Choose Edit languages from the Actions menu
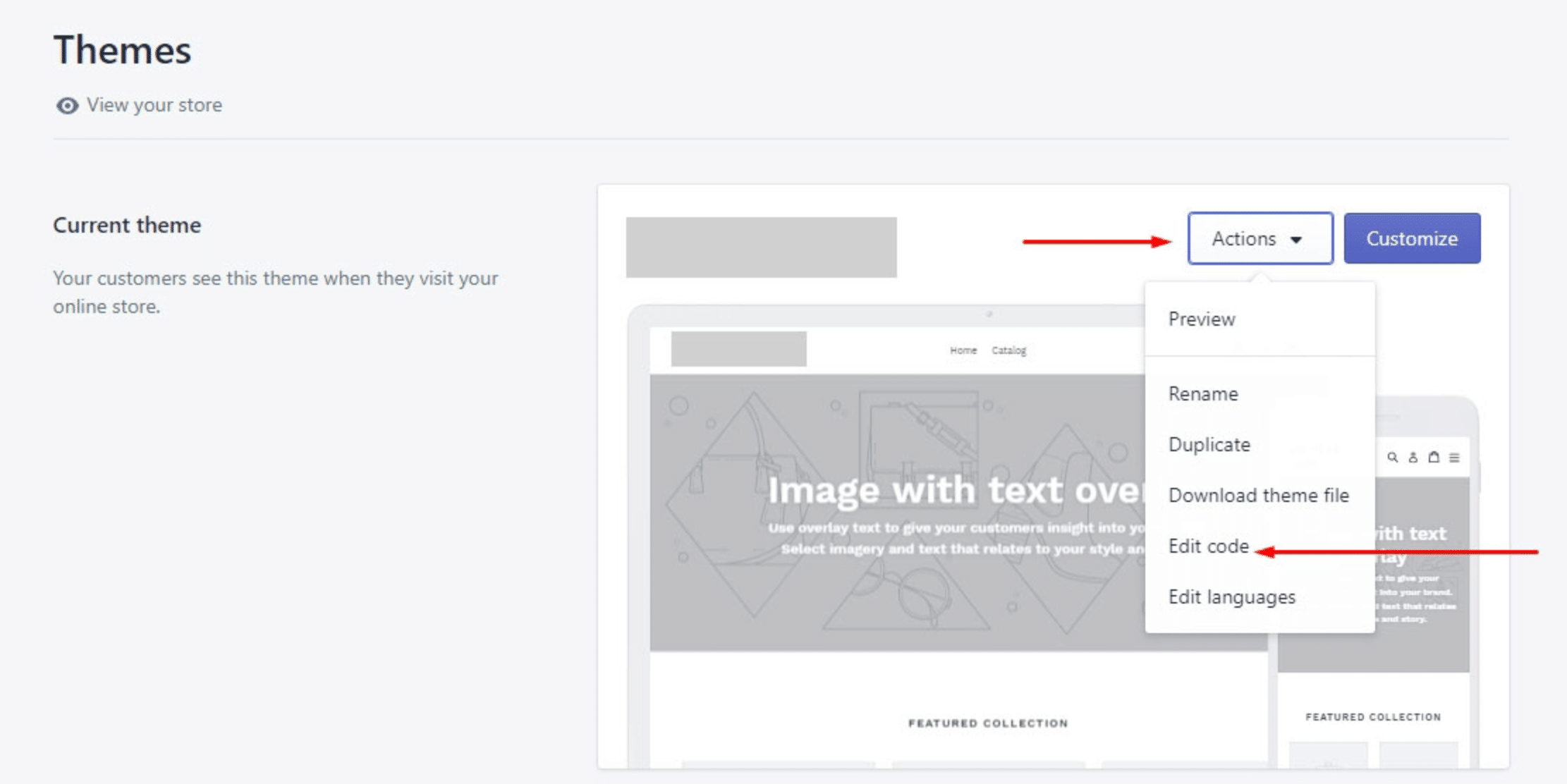Screen dimensions: 1567x784 (1232, 596)
